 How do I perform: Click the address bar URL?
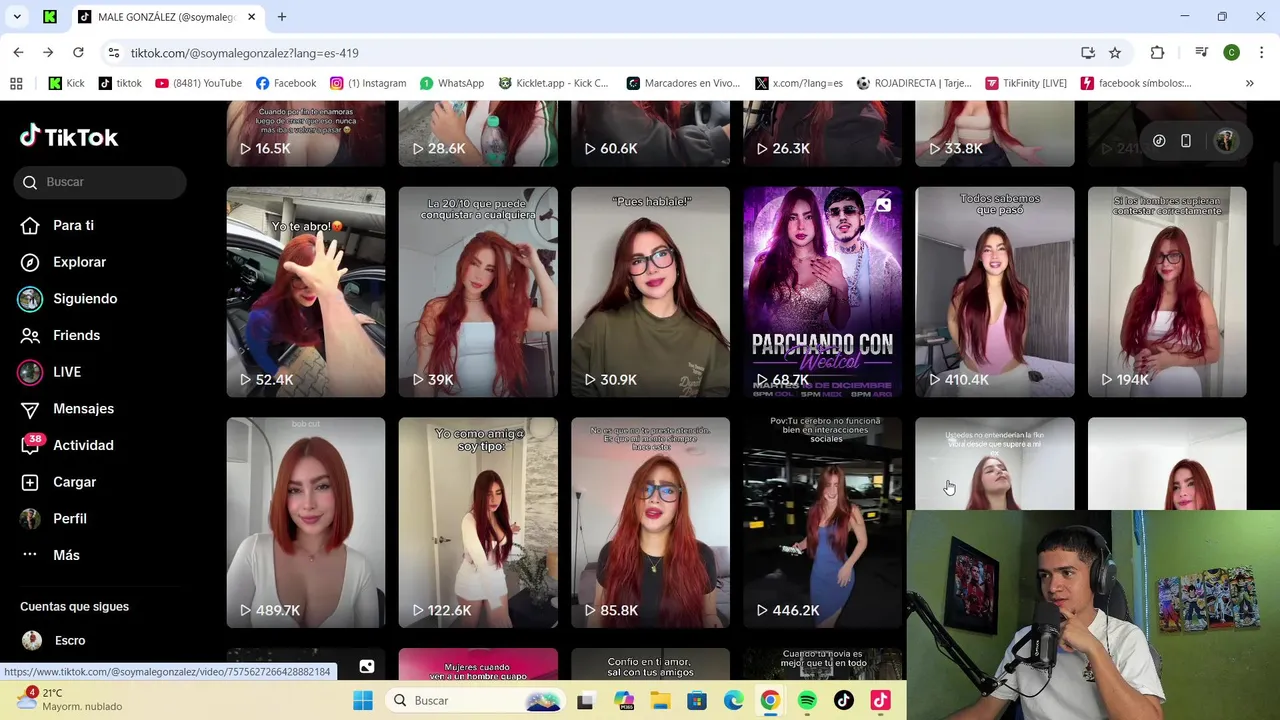(245, 53)
